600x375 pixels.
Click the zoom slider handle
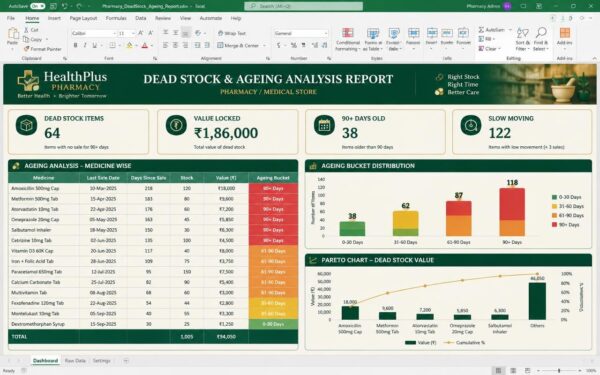pyautogui.click(x=559, y=370)
